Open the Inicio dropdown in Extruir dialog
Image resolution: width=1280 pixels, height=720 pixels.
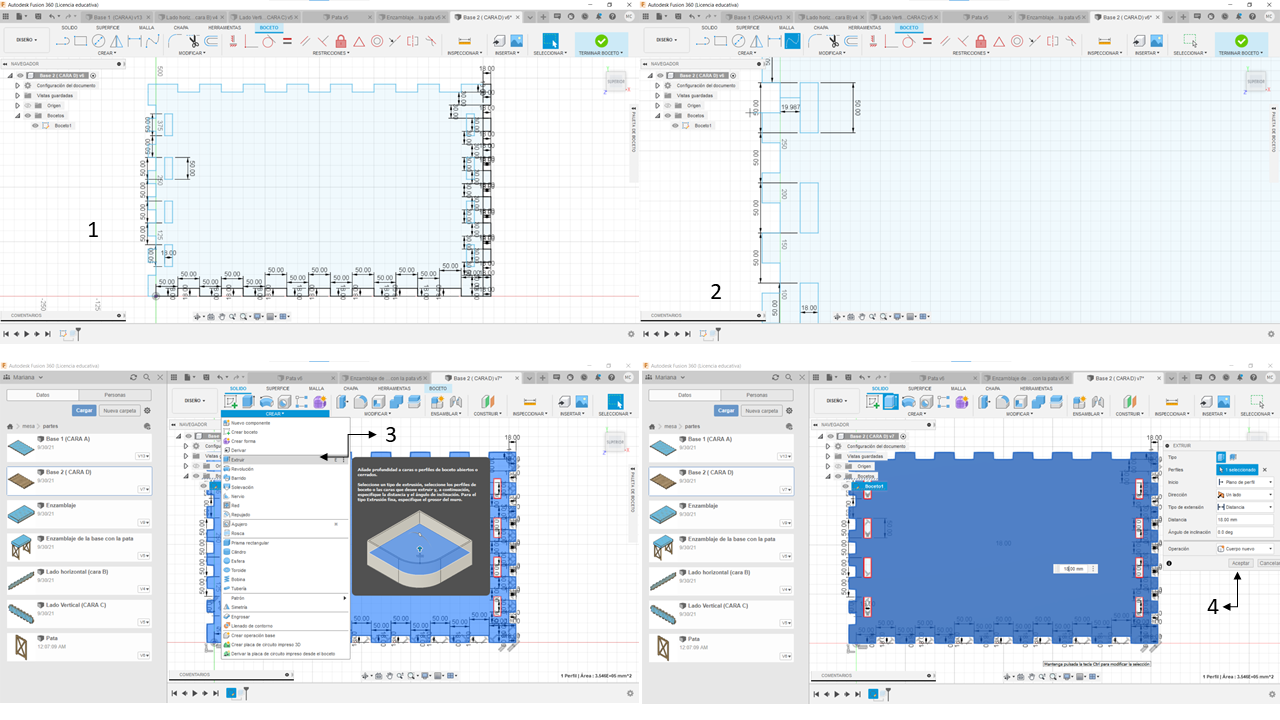[1246, 482]
